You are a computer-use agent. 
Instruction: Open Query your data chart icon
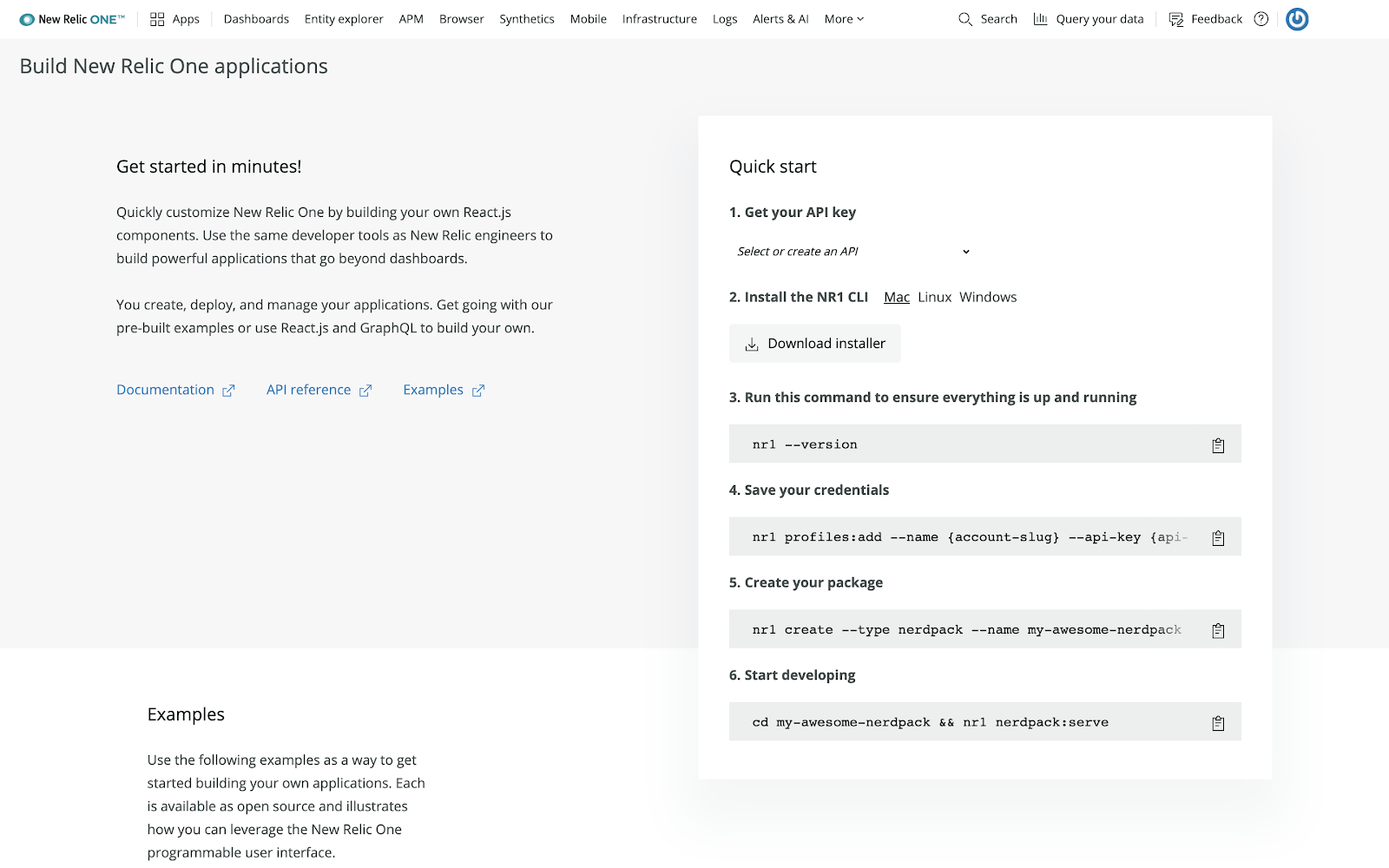[1041, 18]
